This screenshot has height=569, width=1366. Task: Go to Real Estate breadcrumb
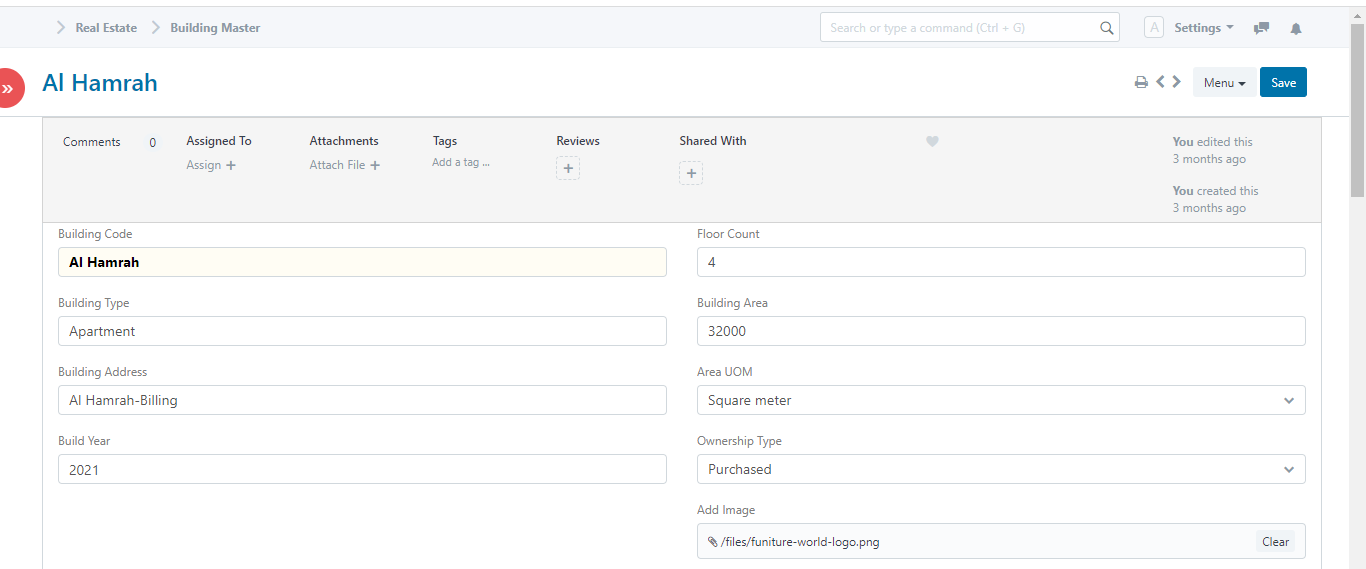click(106, 28)
